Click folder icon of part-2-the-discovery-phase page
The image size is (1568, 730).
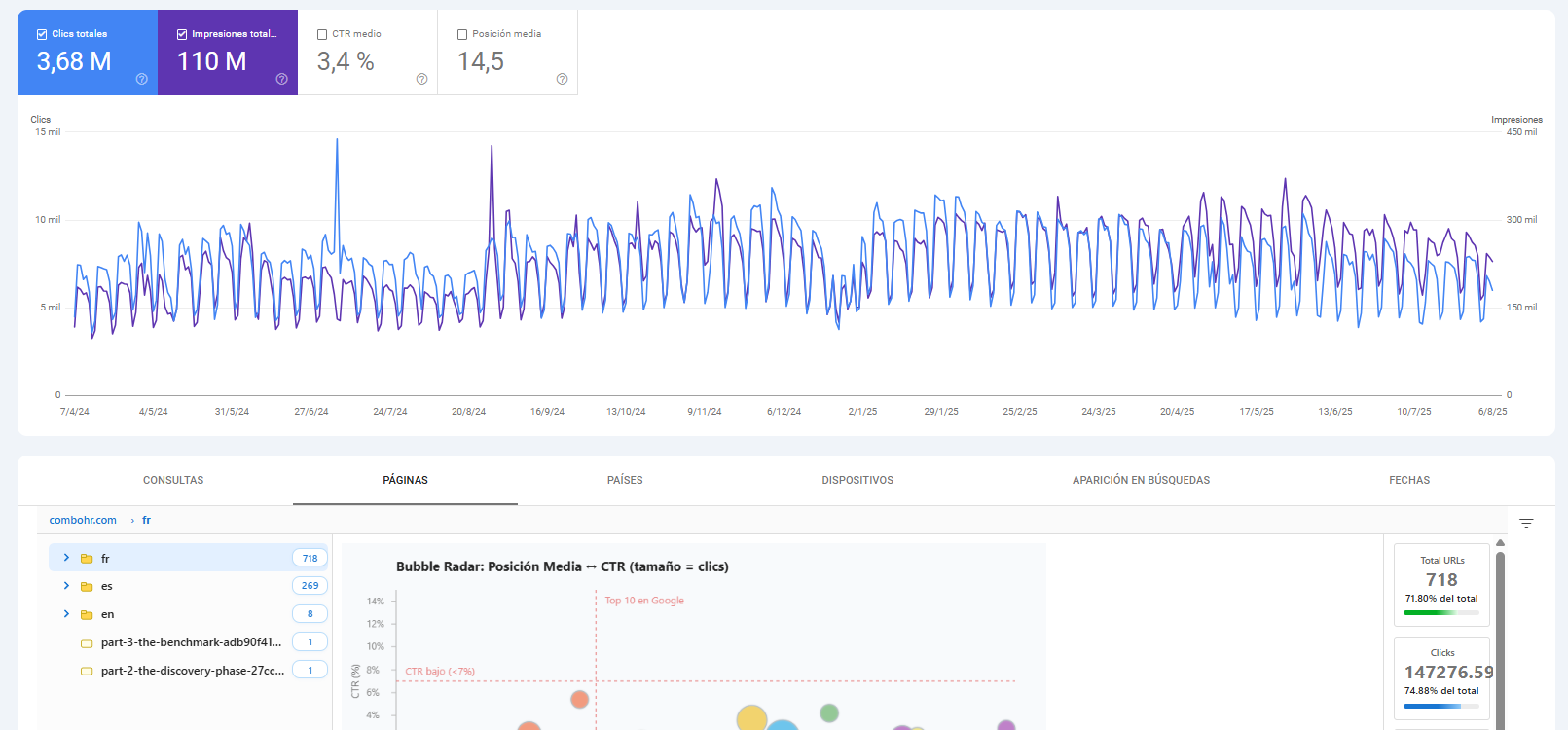(x=87, y=672)
